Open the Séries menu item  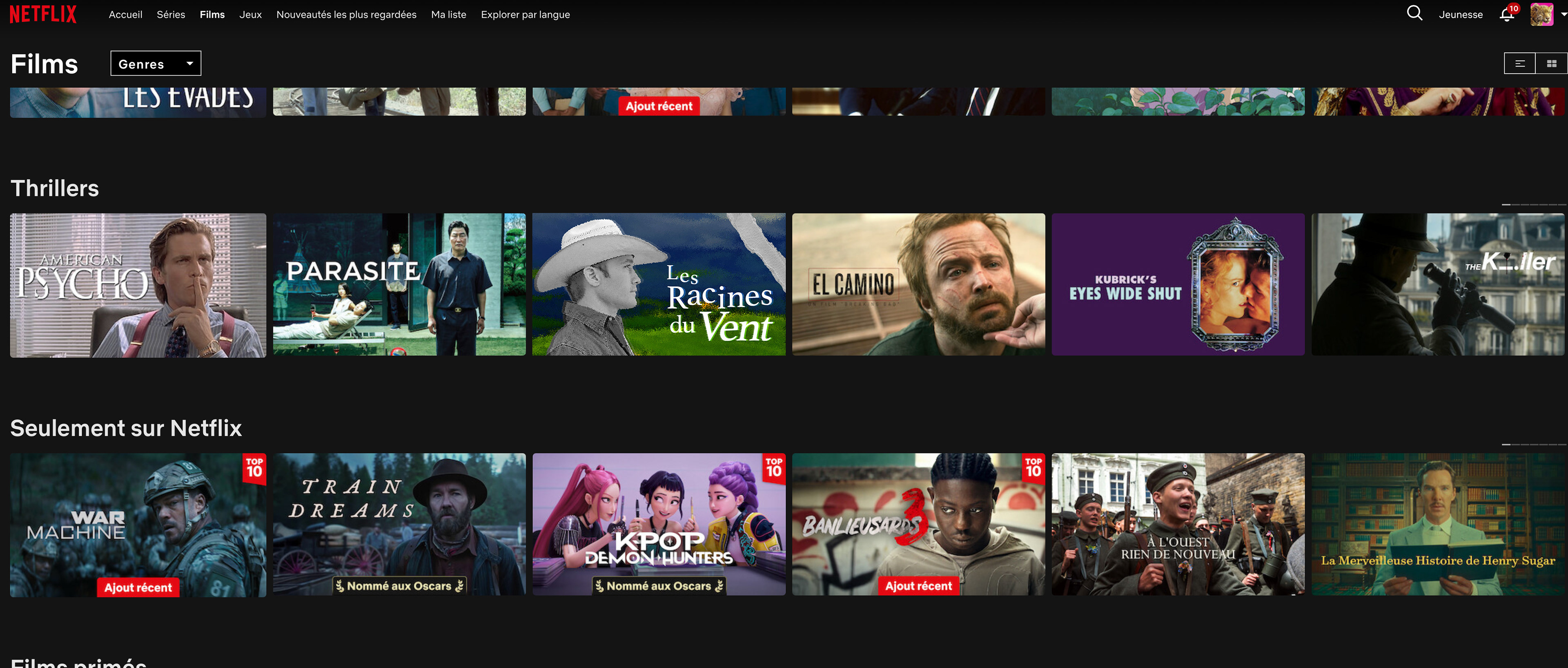click(170, 15)
